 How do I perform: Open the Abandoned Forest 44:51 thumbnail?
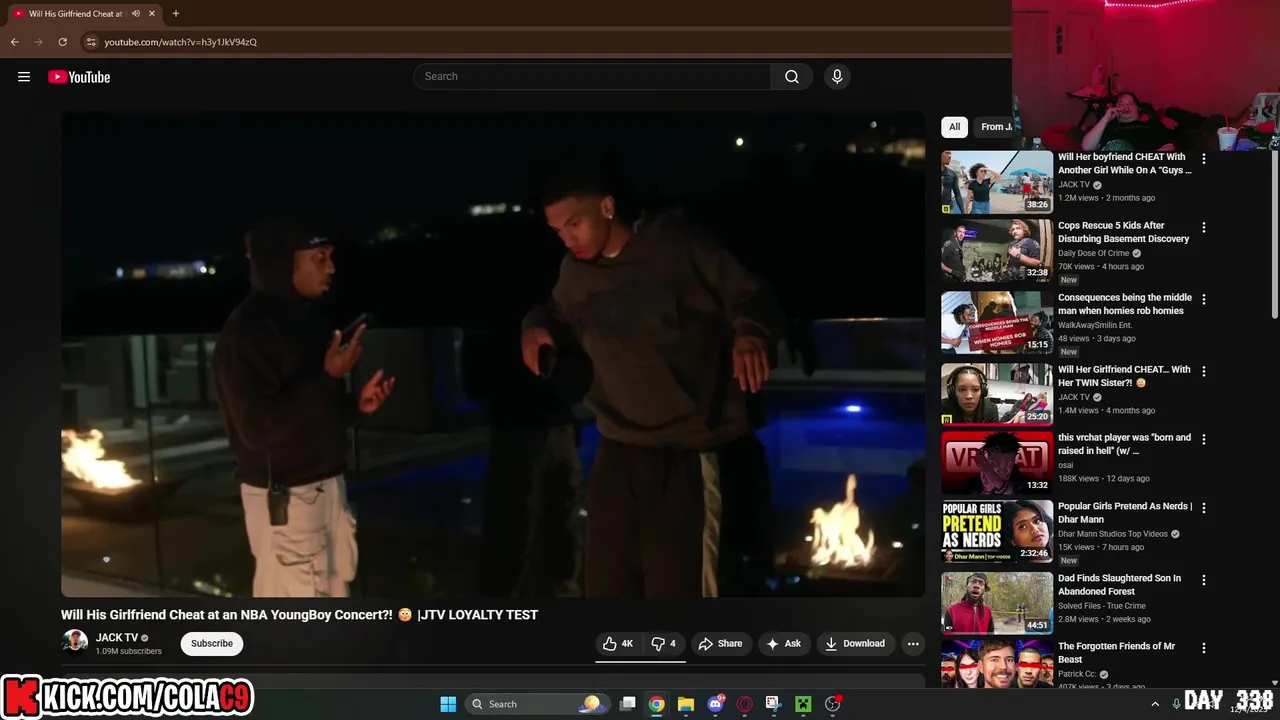point(997,603)
